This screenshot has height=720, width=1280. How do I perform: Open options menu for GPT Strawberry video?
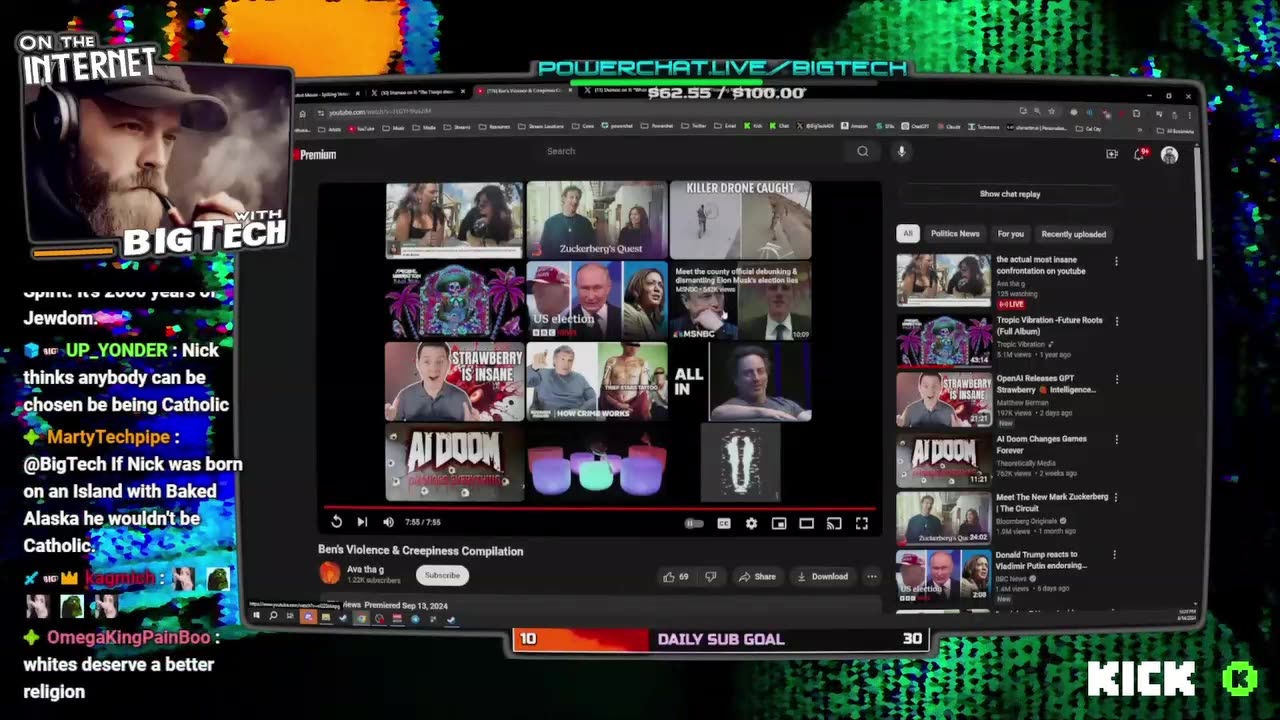point(1117,380)
